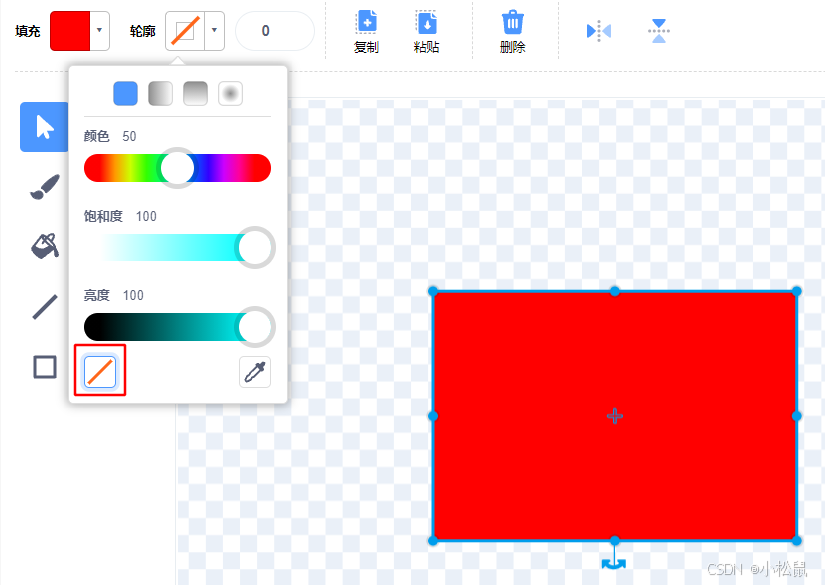Image resolution: width=825 pixels, height=585 pixels.
Task: Click the red fill color swatch
Action: (70, 31)
